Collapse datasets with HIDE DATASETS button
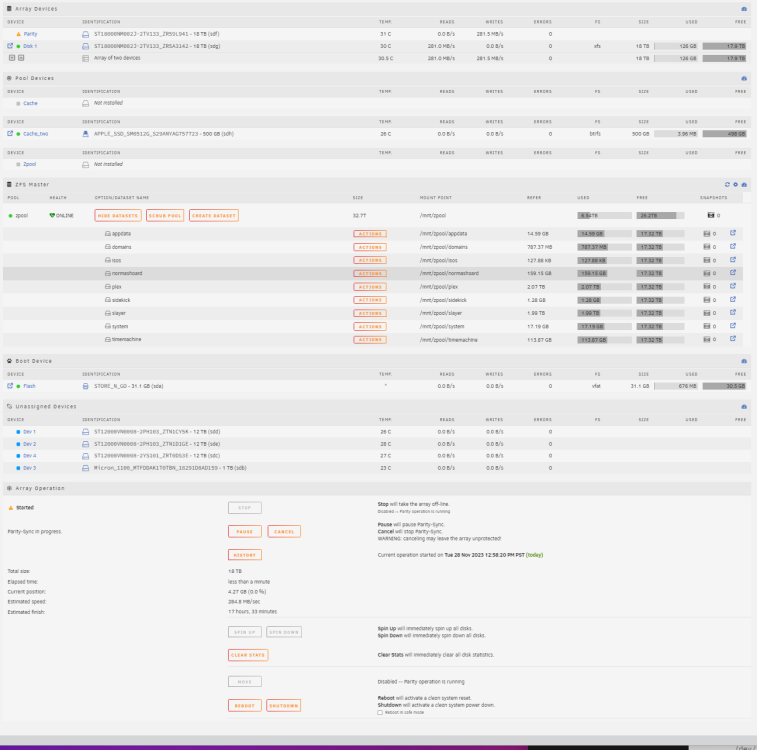The image size is (757, 750). coord(118,216)
